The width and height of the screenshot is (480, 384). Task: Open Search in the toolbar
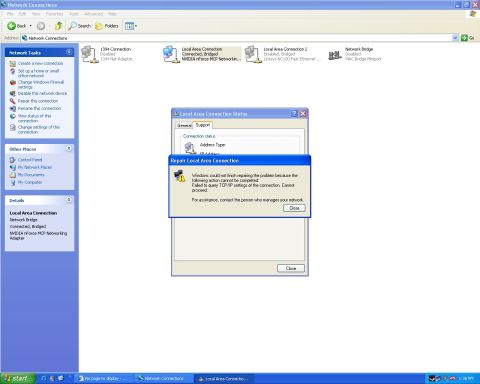79,26
